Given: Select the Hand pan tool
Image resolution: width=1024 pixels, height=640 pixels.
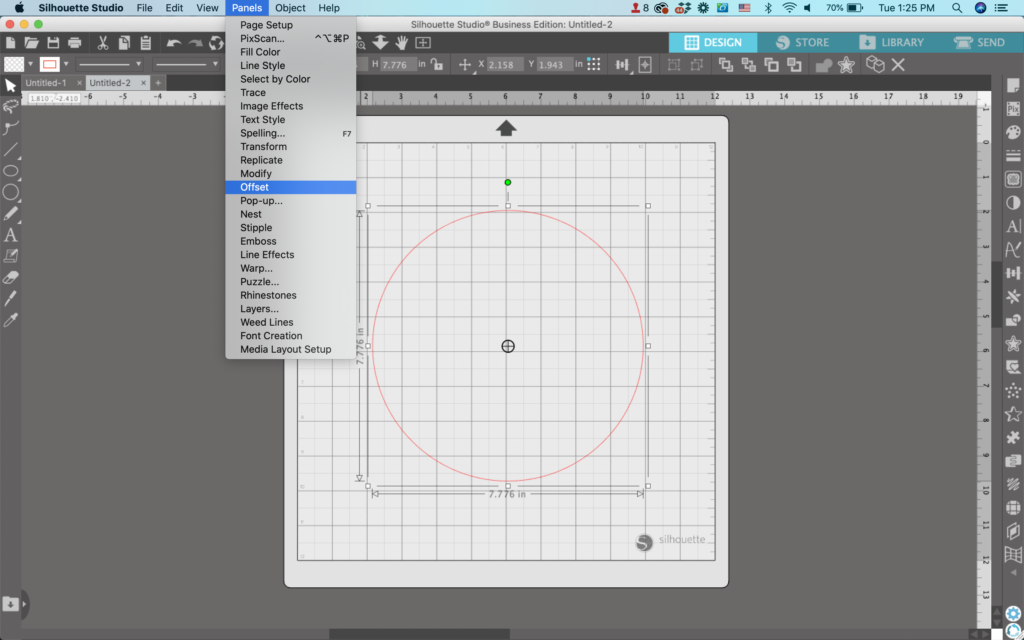Looking at the screenshot, I should pos(402,43).
